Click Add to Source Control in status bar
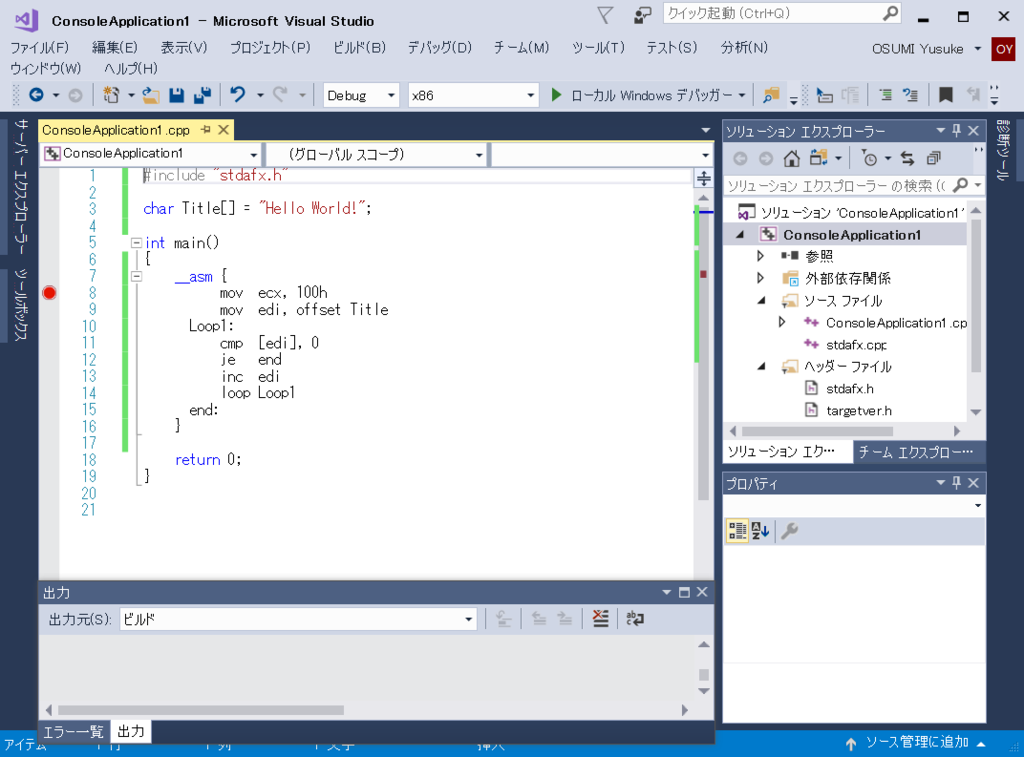Viewport: 1024px width, 757px height. 916,742
